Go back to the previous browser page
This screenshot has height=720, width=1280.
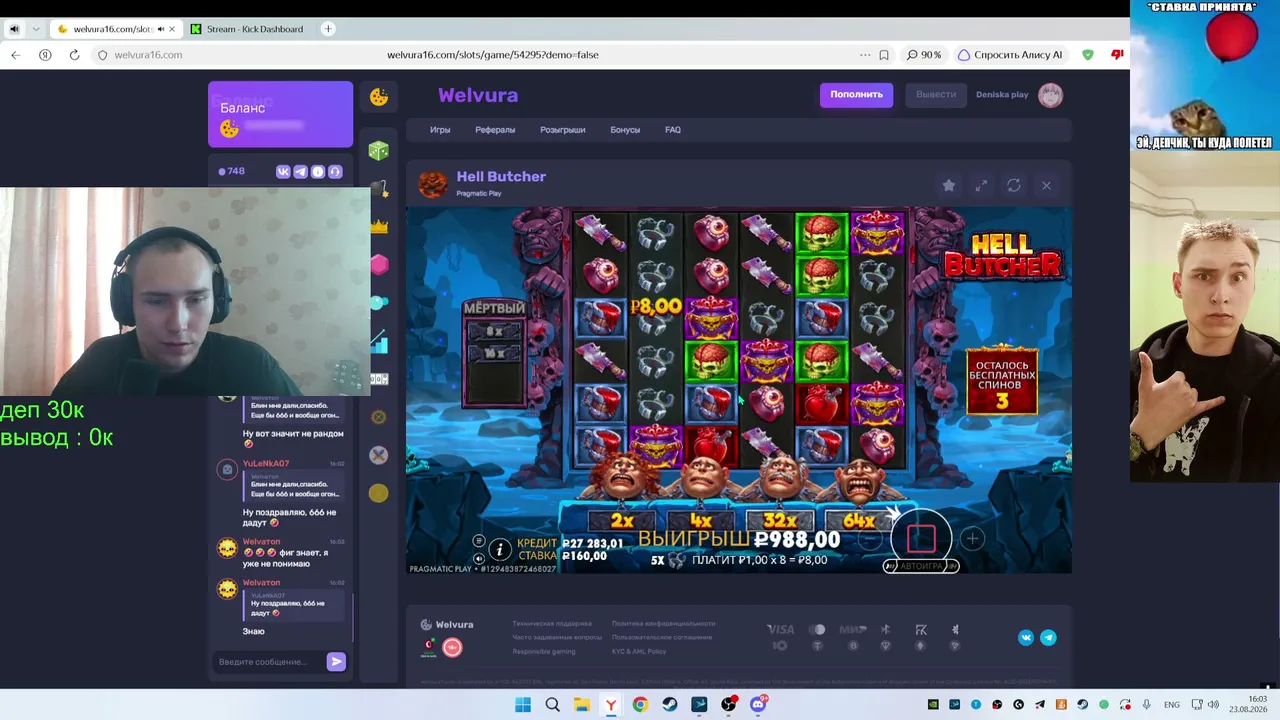[15, 55]
